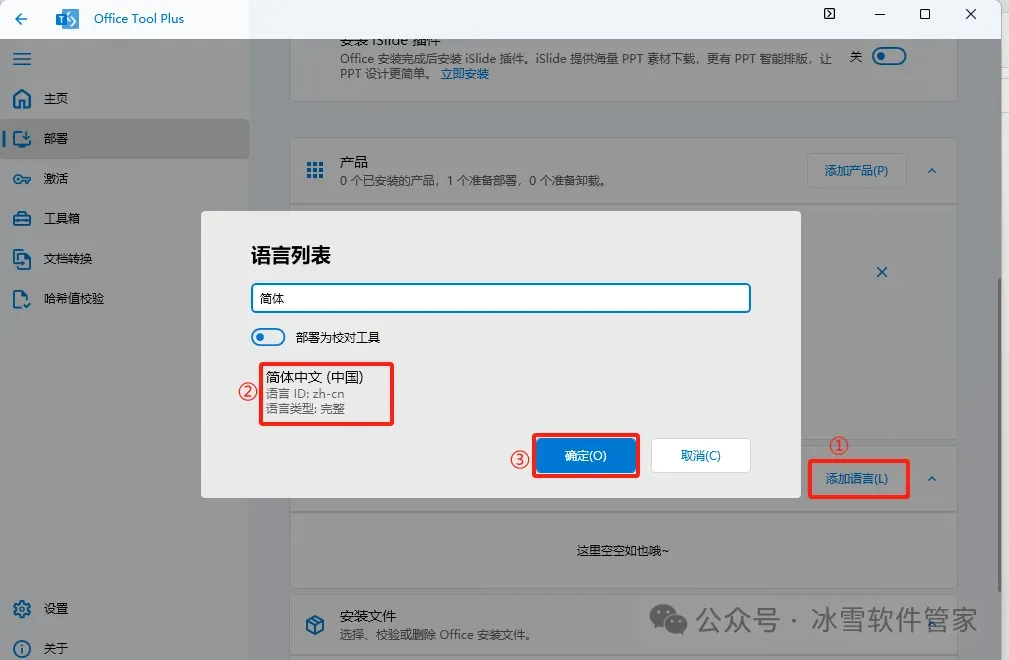The height and width of the screenshot is (660, 1009).
Task: Minimize the Office Tool Plus window
Action: [880, 14]
